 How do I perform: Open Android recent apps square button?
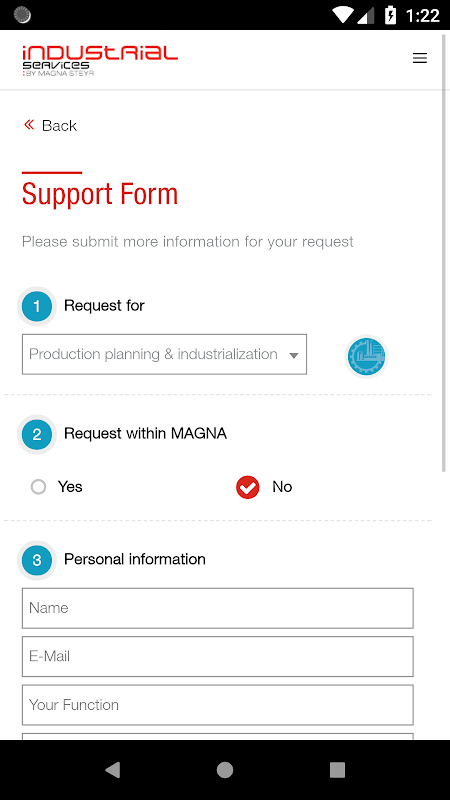[337, 770]
